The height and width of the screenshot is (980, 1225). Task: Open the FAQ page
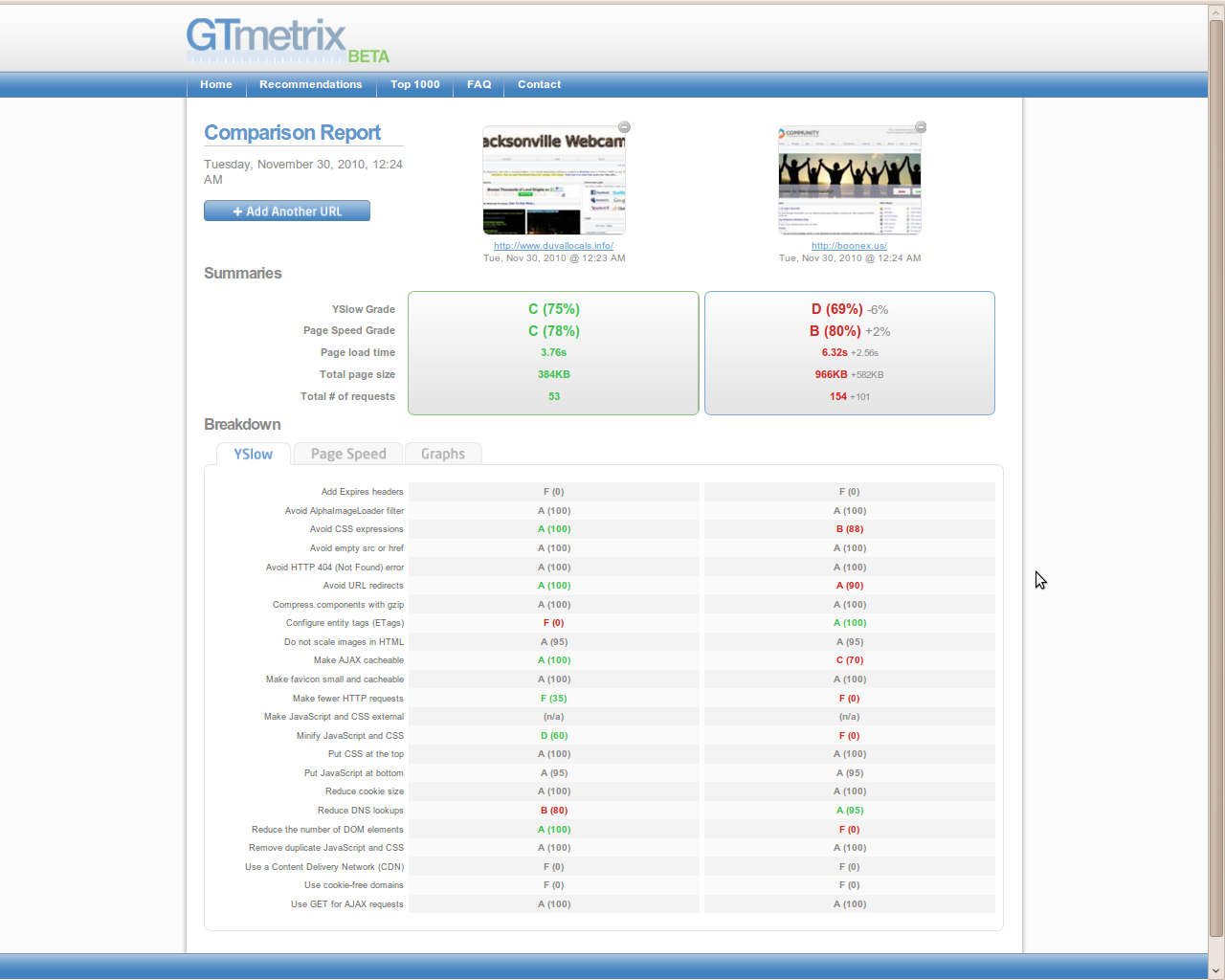tap(479, 84)
